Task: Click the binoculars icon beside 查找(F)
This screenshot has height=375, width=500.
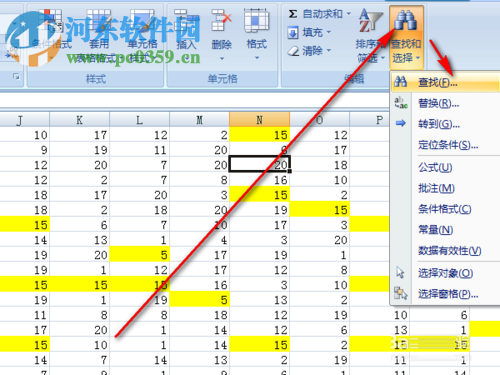Action: [401, 82]
